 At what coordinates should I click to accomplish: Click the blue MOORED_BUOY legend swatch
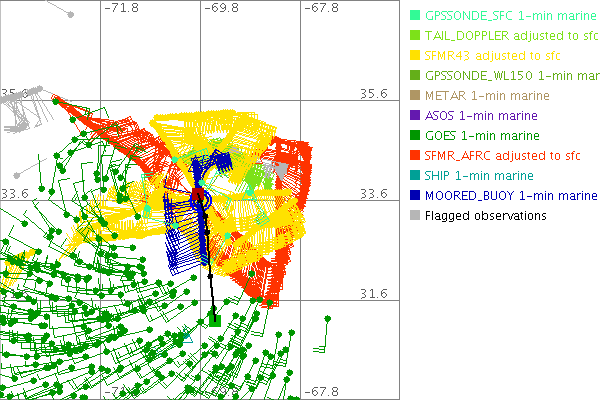coord(415,195)
